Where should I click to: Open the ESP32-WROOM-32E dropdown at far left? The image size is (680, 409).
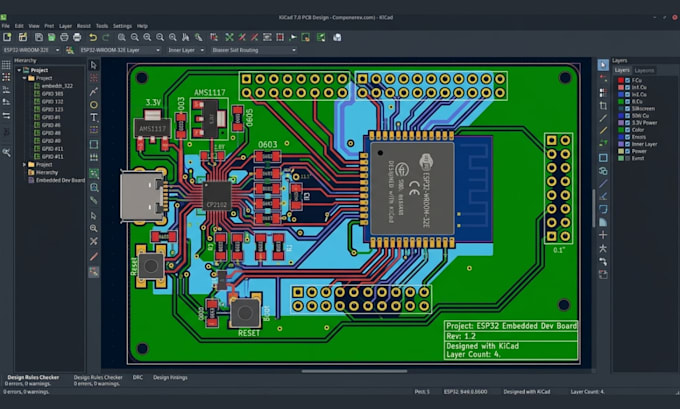point(31,50)
